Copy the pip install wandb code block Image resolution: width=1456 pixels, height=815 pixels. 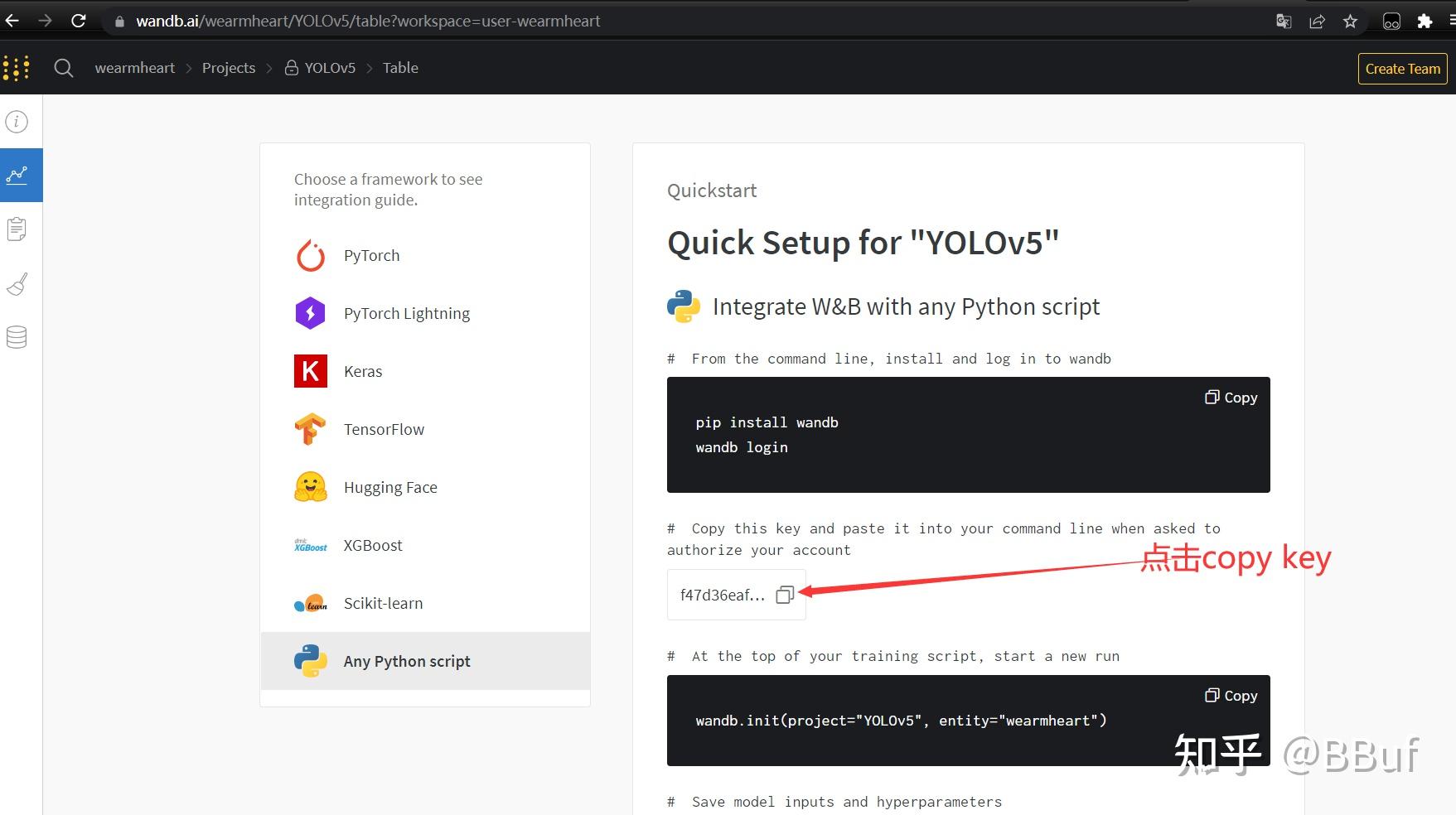click(x=1231, y=398)
